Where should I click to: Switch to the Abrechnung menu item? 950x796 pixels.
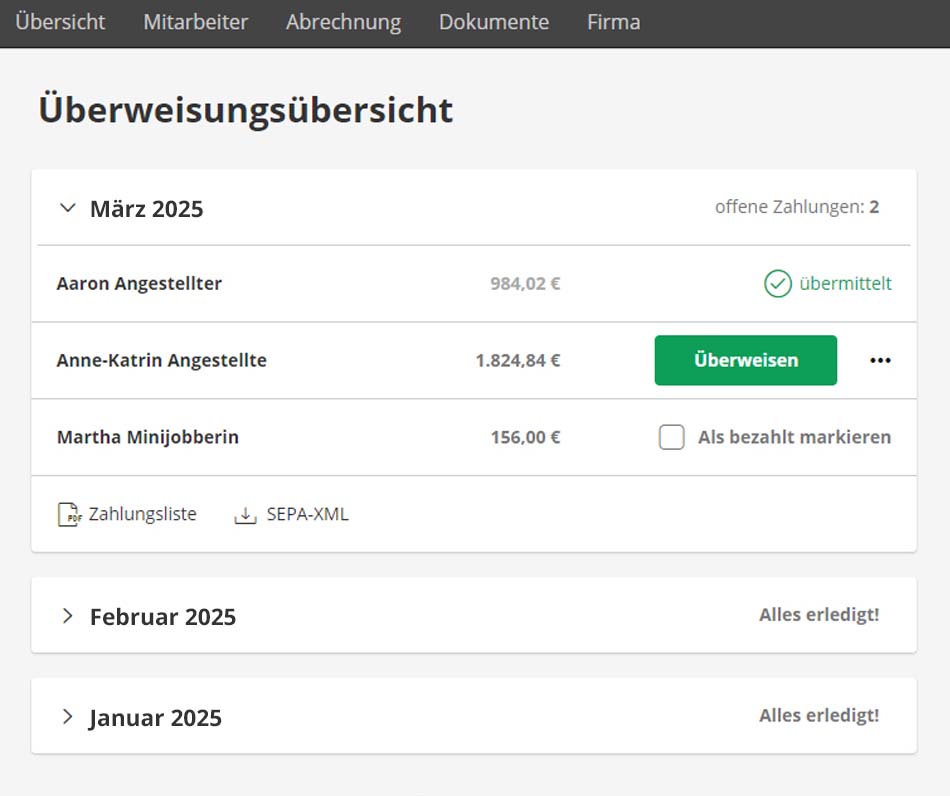click(x=343, y=22)
